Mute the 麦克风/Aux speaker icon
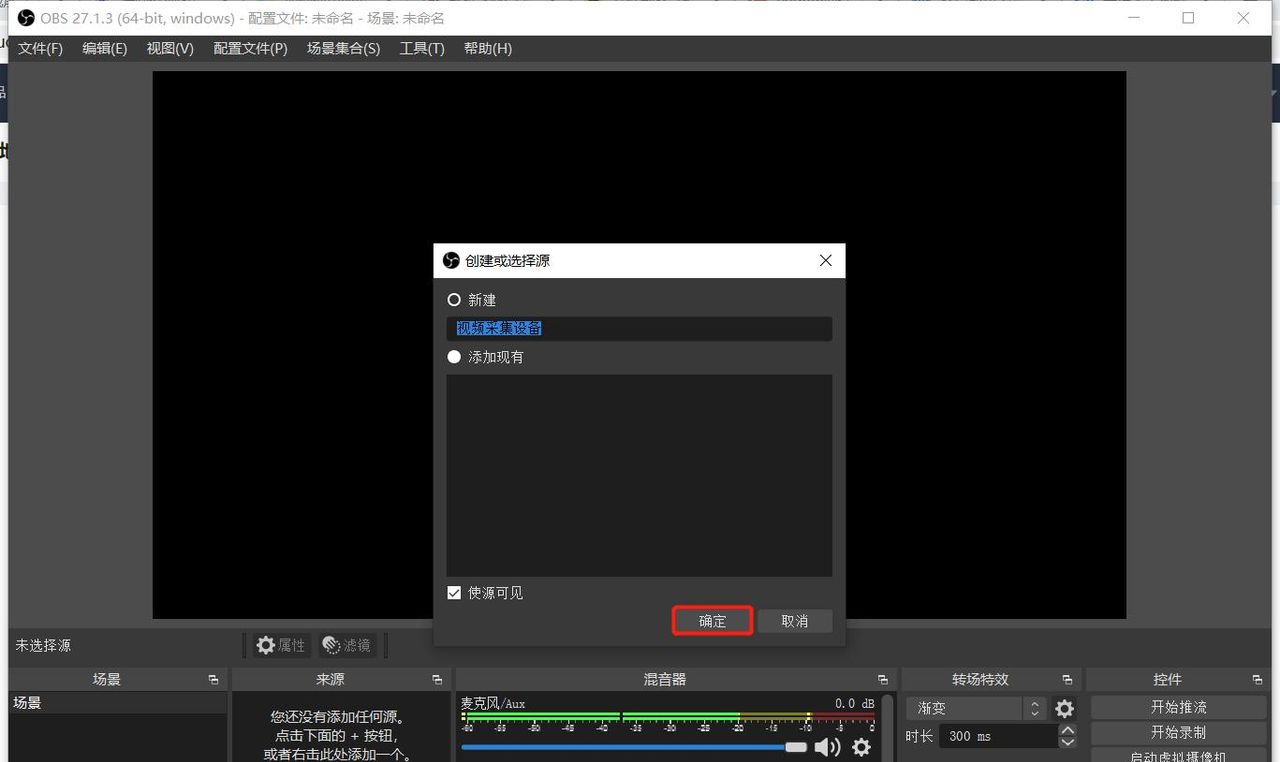1280x762 pixels. click(x=827, y=747)
